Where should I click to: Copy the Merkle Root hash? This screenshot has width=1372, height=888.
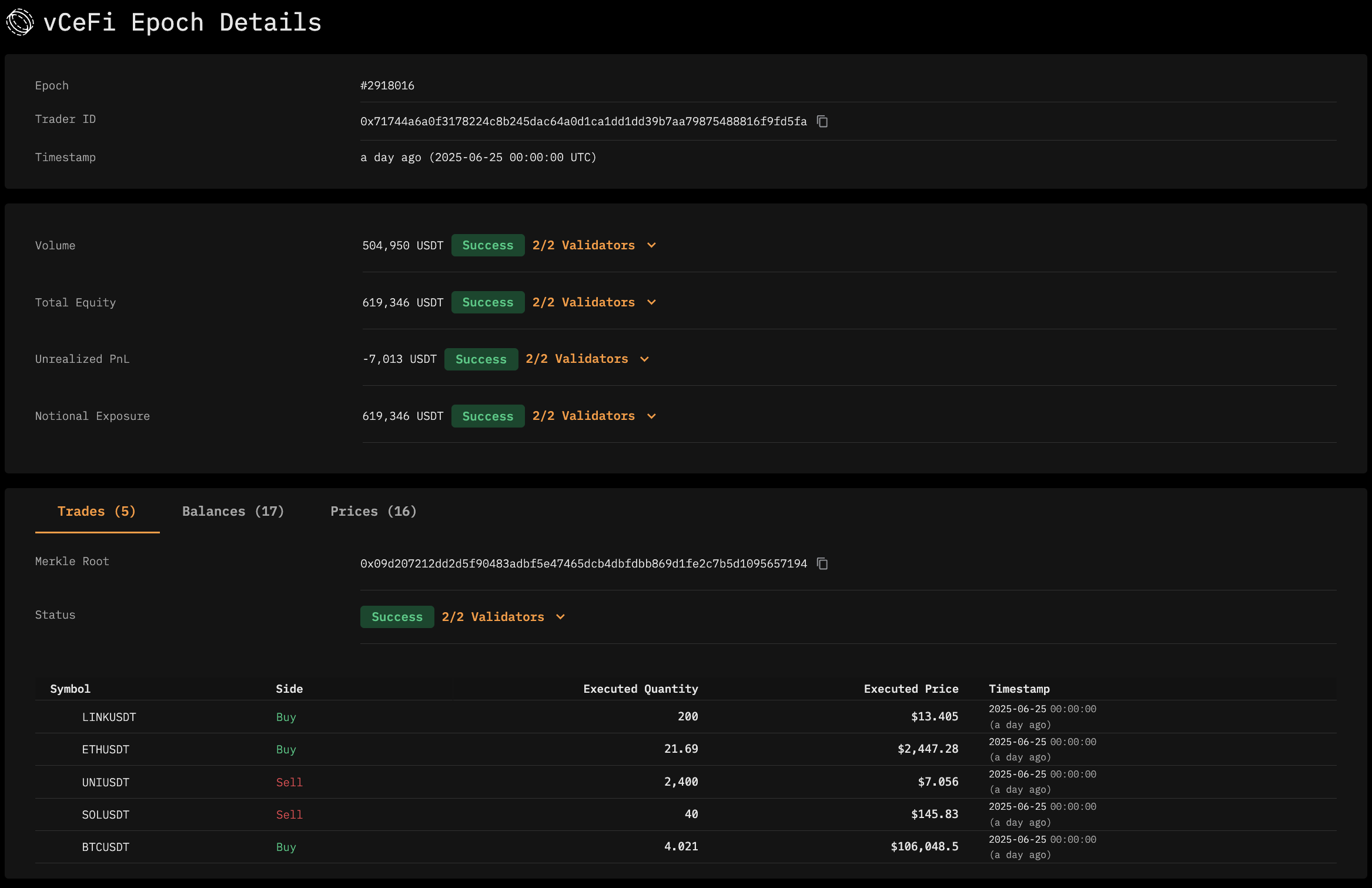[x=822, y=564]
